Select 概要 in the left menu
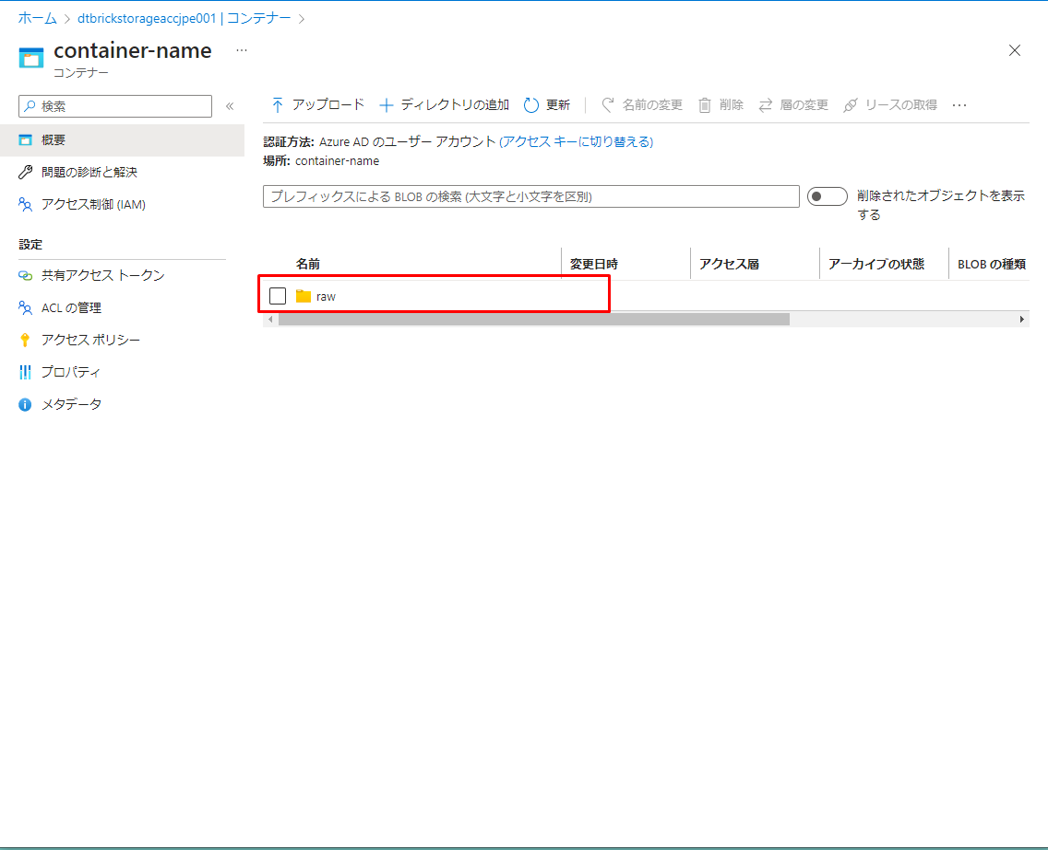 (x=54, y=140)
